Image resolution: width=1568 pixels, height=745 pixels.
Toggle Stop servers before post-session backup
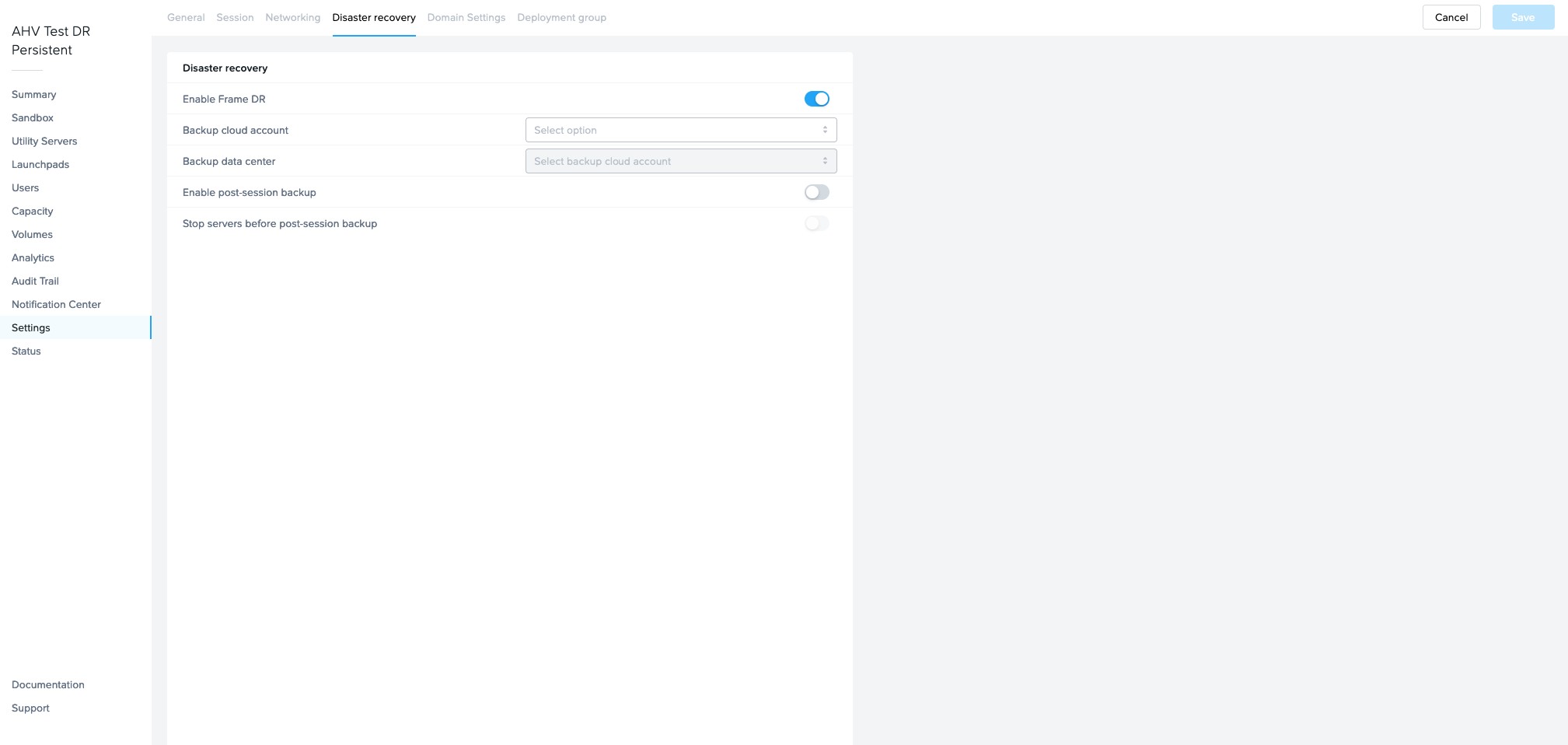click(x=816, y=223)
